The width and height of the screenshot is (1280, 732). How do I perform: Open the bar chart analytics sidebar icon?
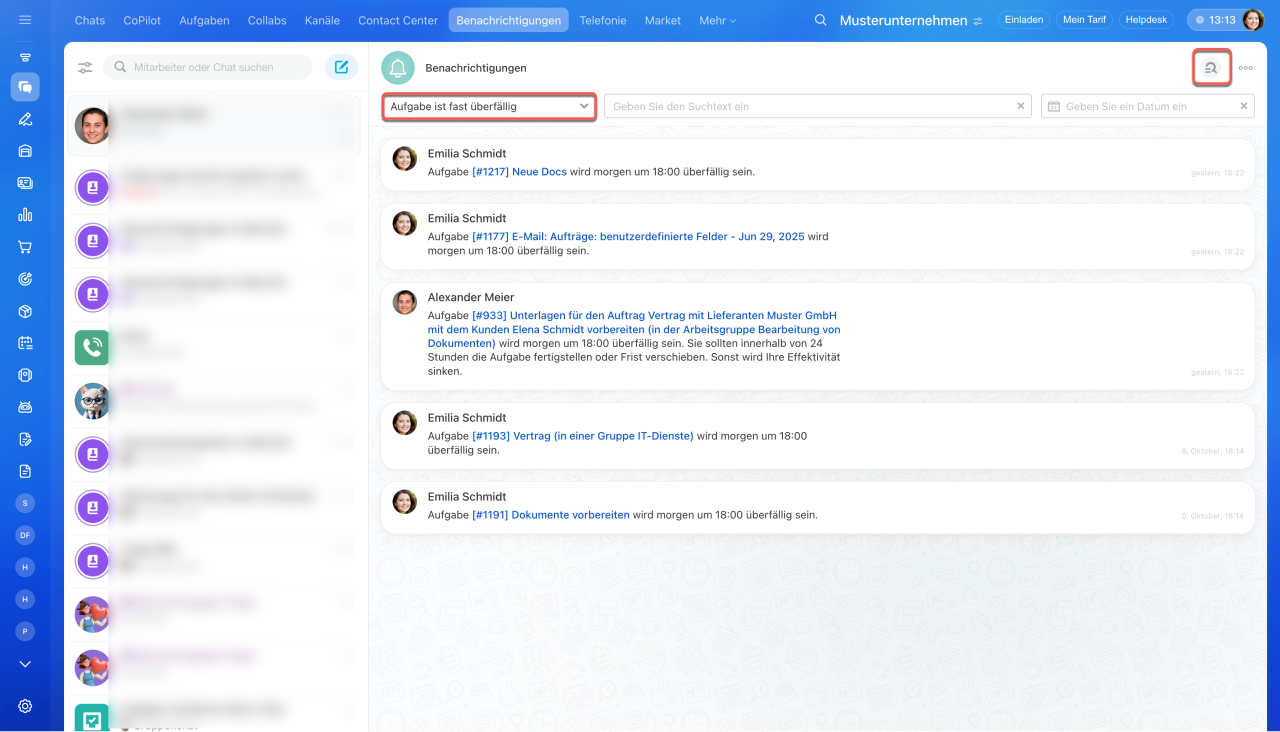pyautogui.click(x=25, y=215)
